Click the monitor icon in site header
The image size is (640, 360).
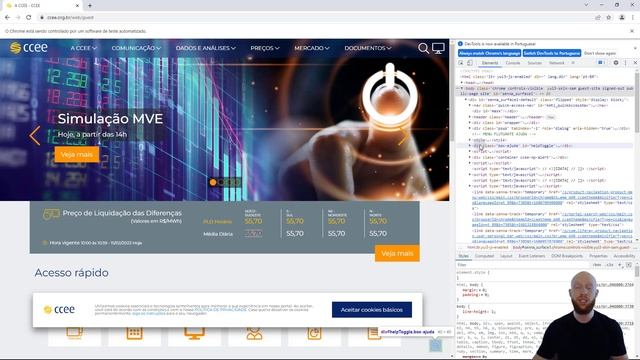click(x=438, y=48)
